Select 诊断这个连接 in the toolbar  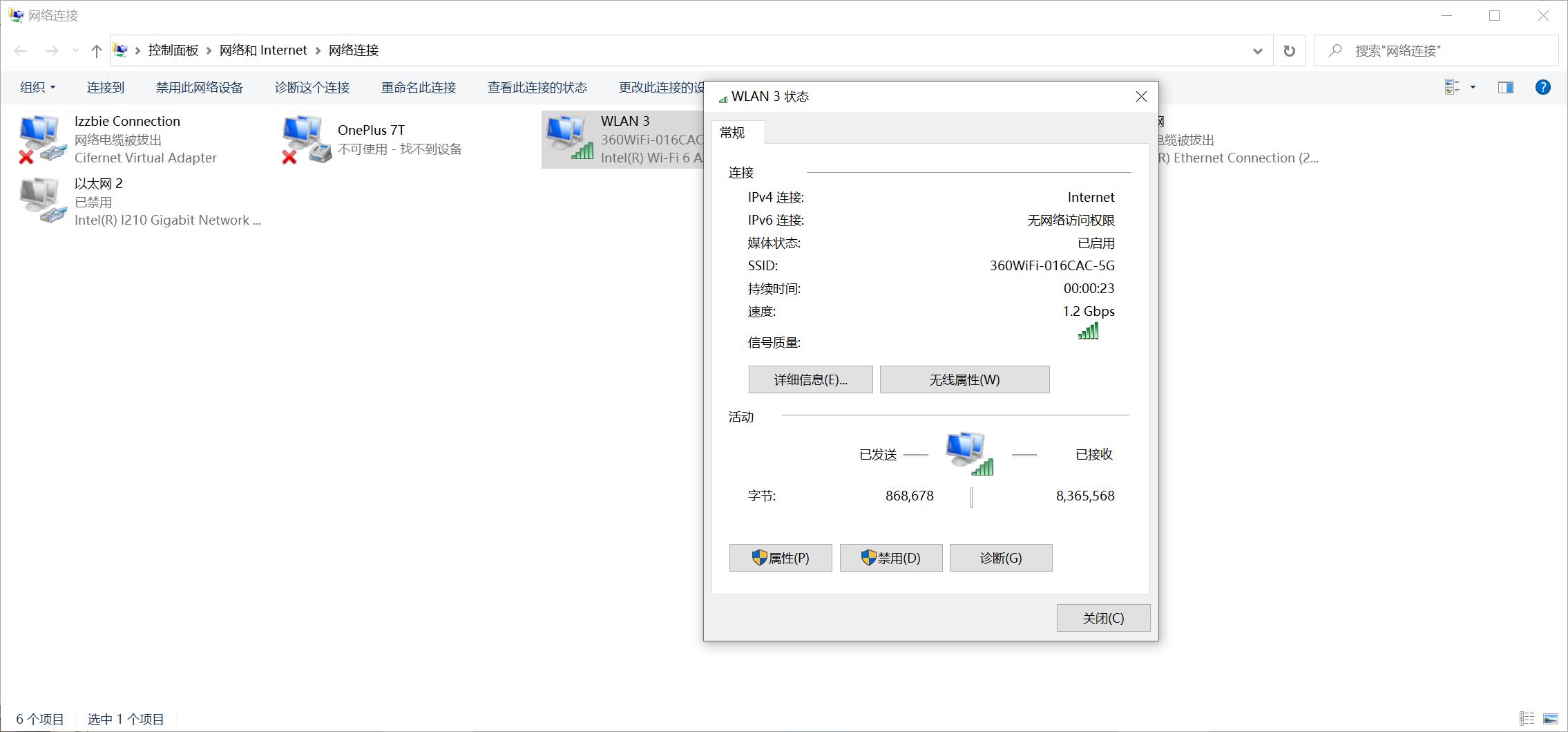coord(312,87)
